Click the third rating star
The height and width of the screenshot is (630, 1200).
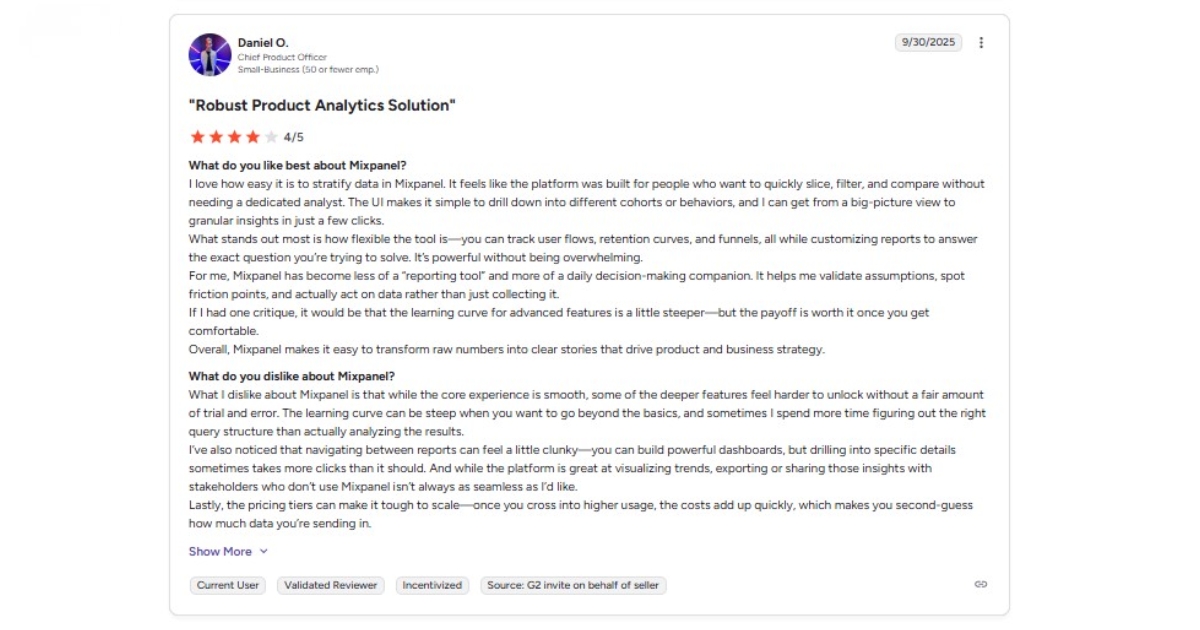tap(234, 137)
